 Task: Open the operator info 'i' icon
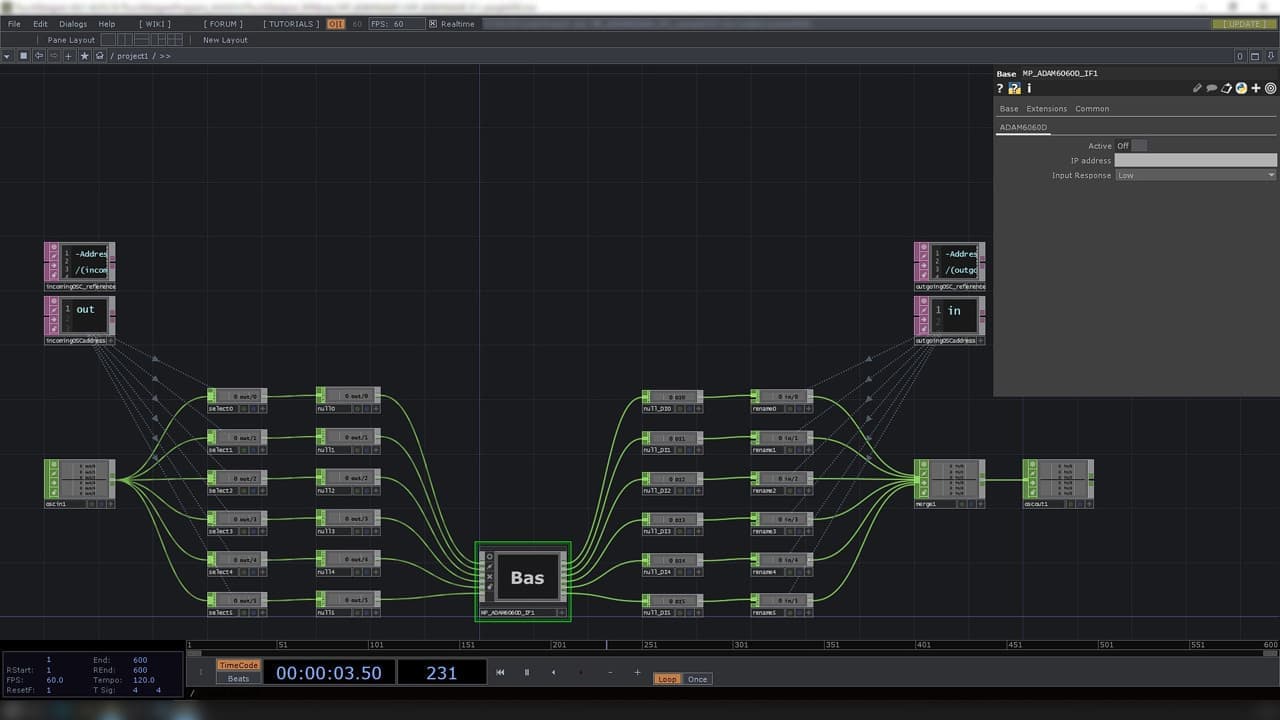click(x=1029, y=89)
